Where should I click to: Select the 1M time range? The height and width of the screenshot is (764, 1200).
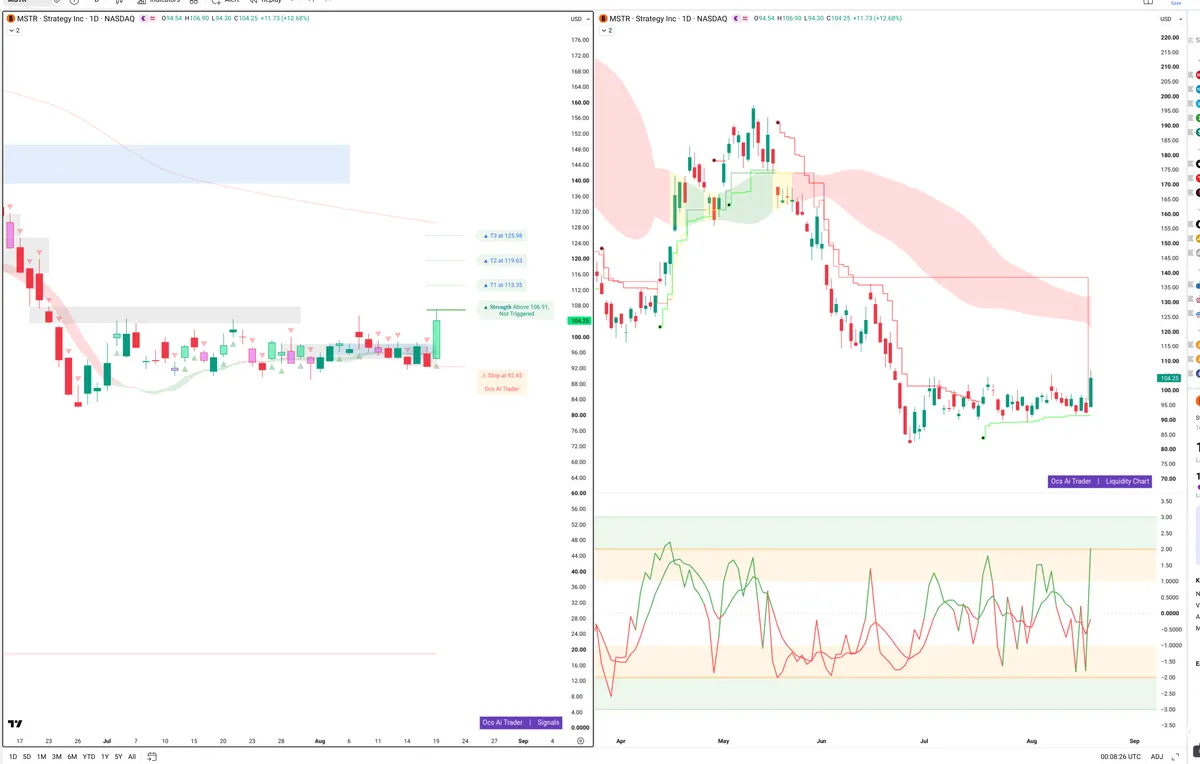42,757
